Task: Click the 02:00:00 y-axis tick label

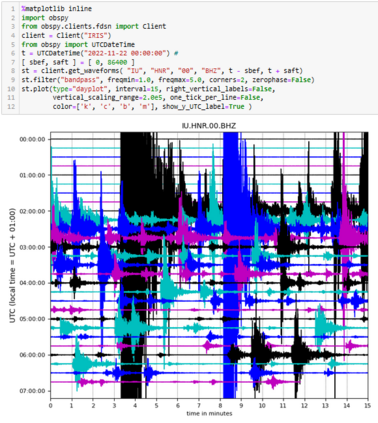Action: point(33,211)
